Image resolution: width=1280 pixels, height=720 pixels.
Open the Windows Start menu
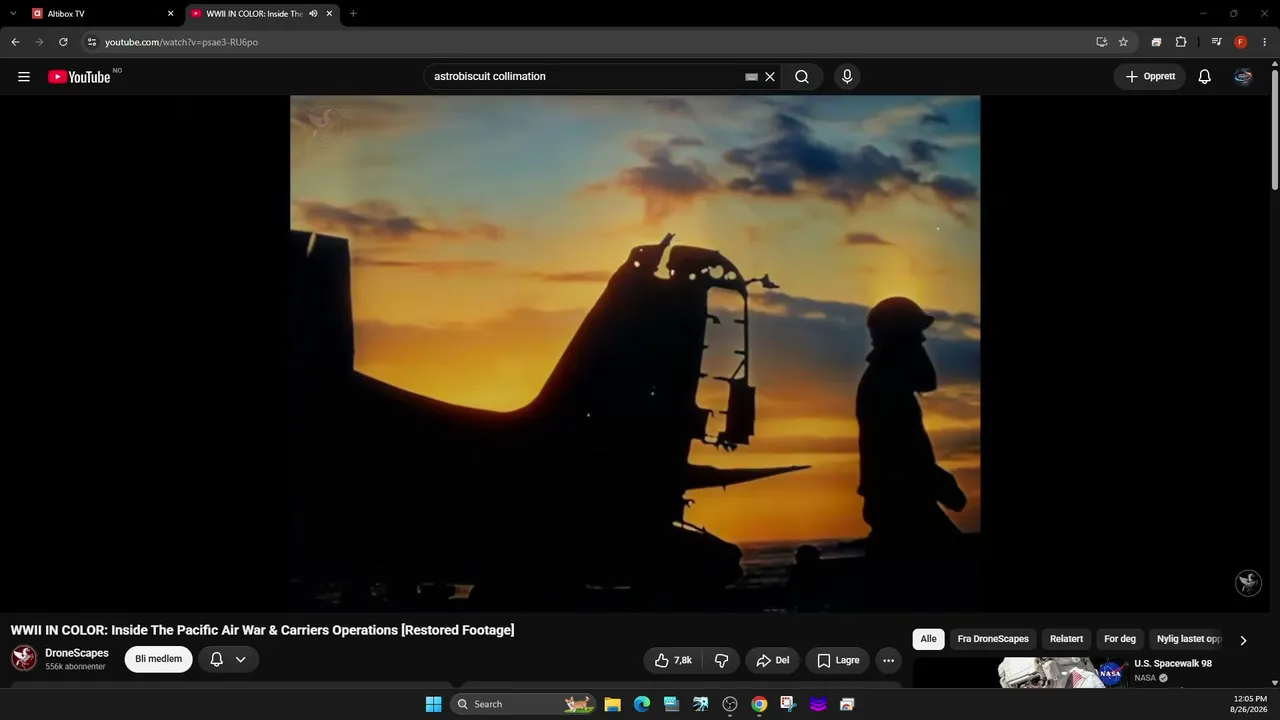[433, 704]
